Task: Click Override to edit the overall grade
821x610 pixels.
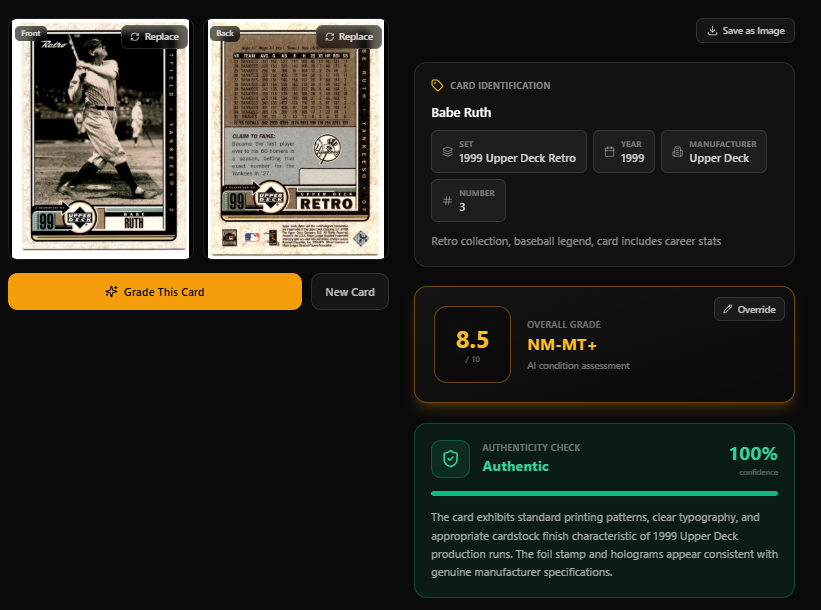Action: [749, 309]
